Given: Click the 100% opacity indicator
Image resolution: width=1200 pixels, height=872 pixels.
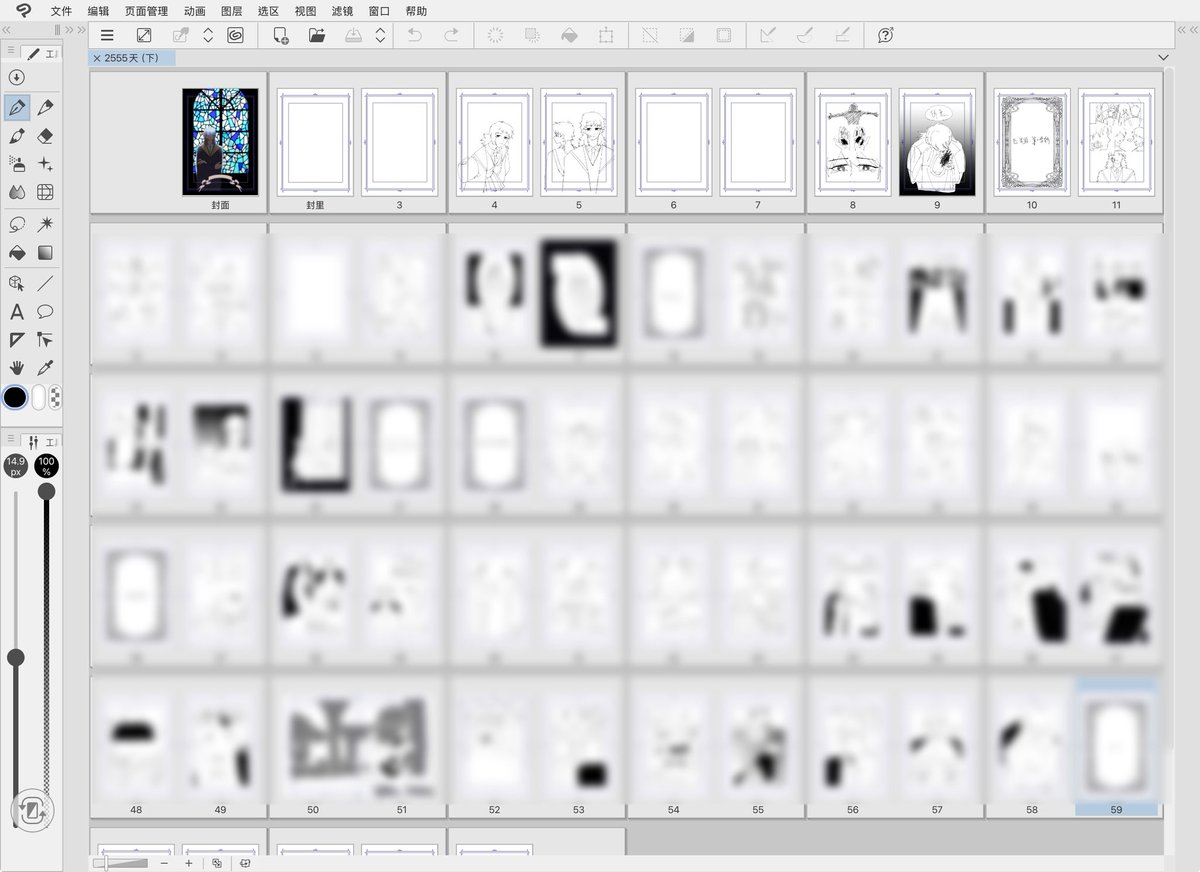Looking at the screenshot, I should pos(46,465).
